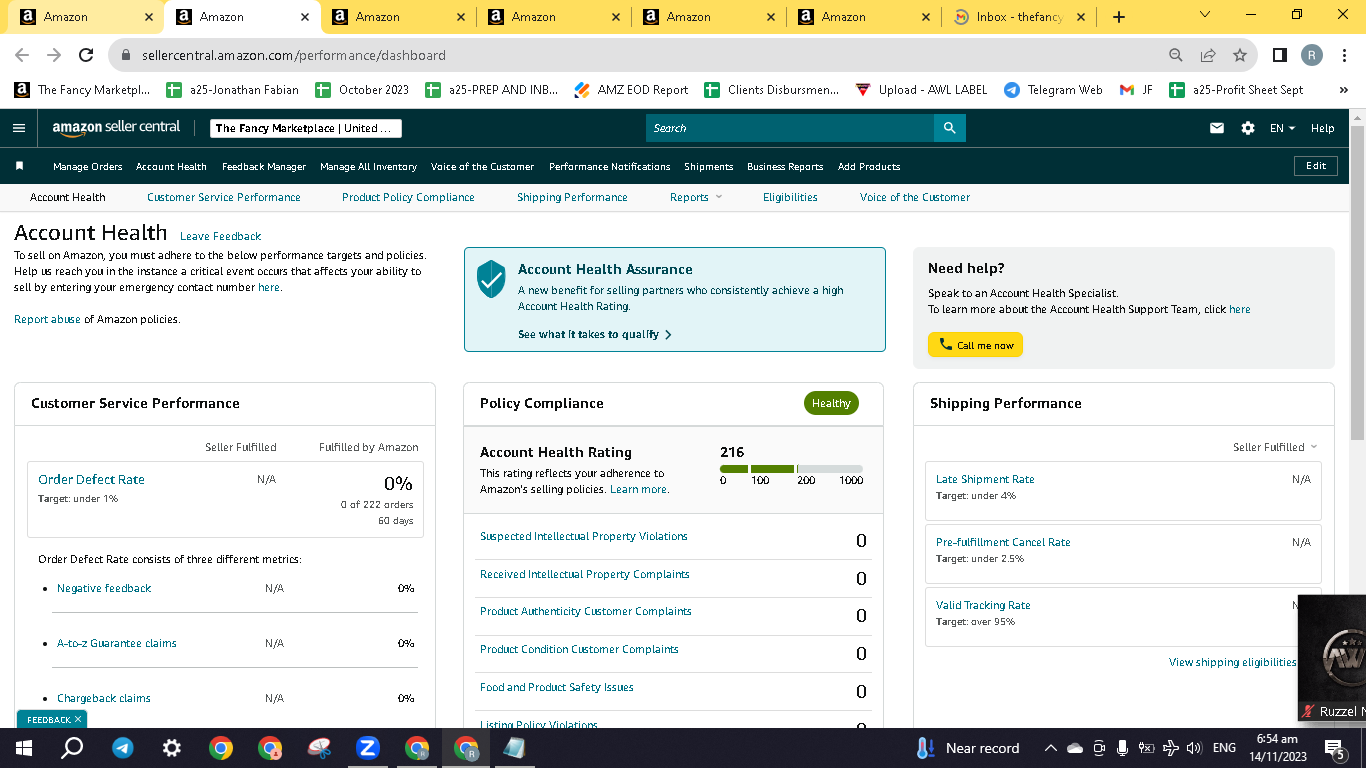Open the Seller Central hamburger menu
This screenshot has height=768, width=1366.
19,128
